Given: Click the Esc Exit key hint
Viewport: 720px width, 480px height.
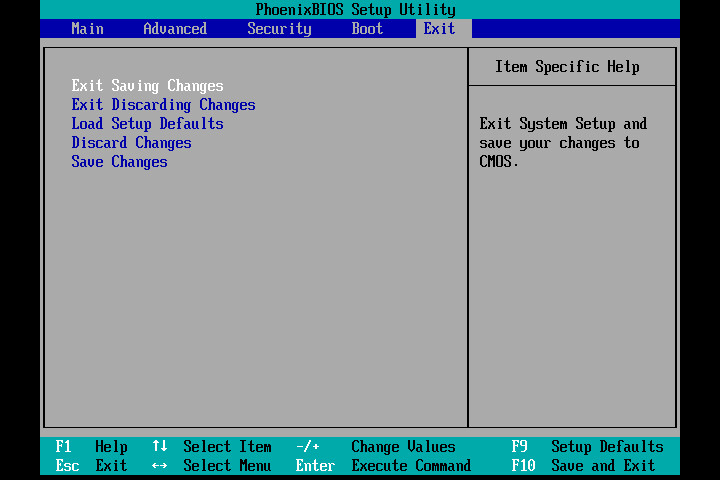Looking at the screenshot, I should pos(91,465).
